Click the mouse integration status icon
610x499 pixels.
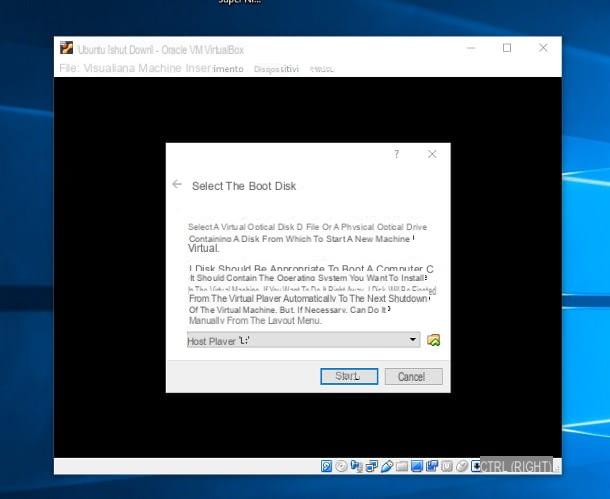(461, 466)
